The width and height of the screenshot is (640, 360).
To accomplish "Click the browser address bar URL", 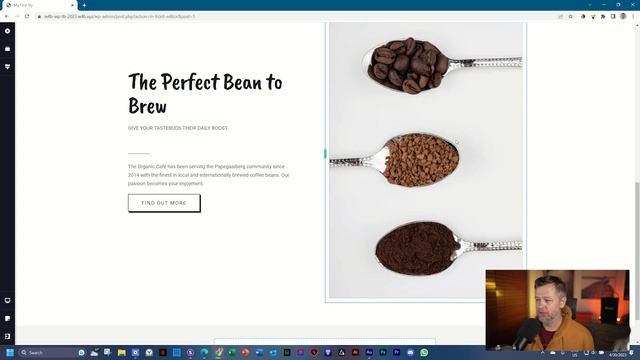I will pyautogui.click(x=120, y=16).
